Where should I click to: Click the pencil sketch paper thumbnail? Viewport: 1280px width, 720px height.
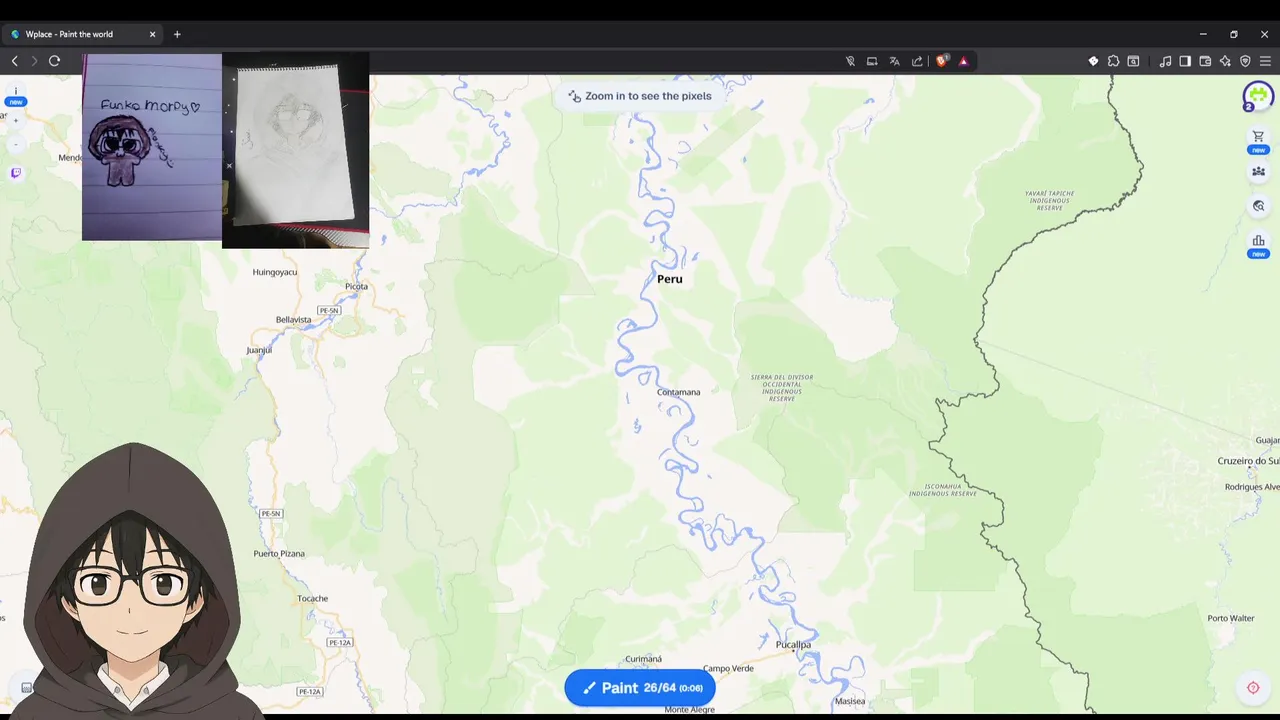[x=296, y=148]
